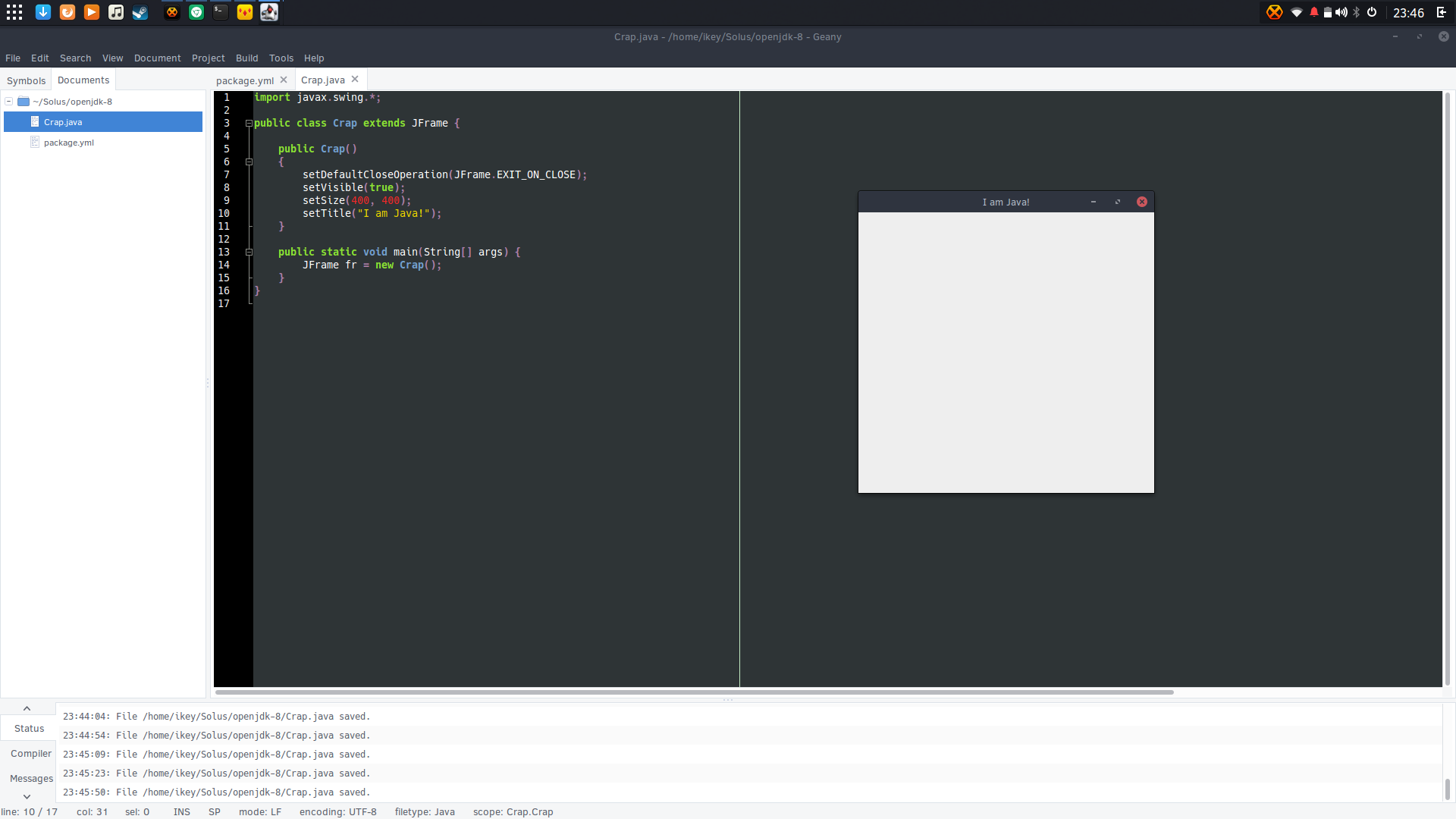Click the message tabs up arrow
This screenshot has width=1456, height=819.
pos(27,708)
